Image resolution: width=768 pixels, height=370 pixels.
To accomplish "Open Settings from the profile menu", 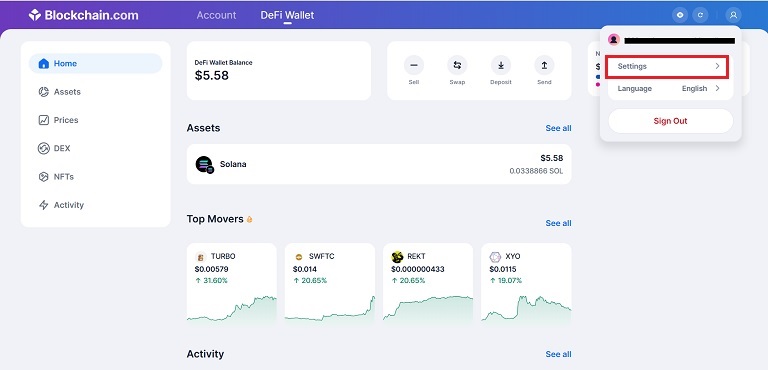I will [x=668, y=67].
